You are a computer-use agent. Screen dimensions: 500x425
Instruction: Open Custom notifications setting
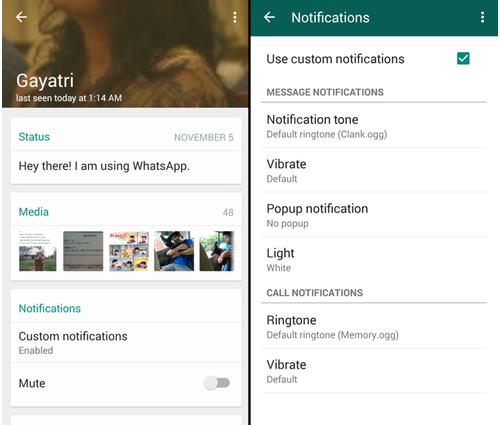(126, 342)
